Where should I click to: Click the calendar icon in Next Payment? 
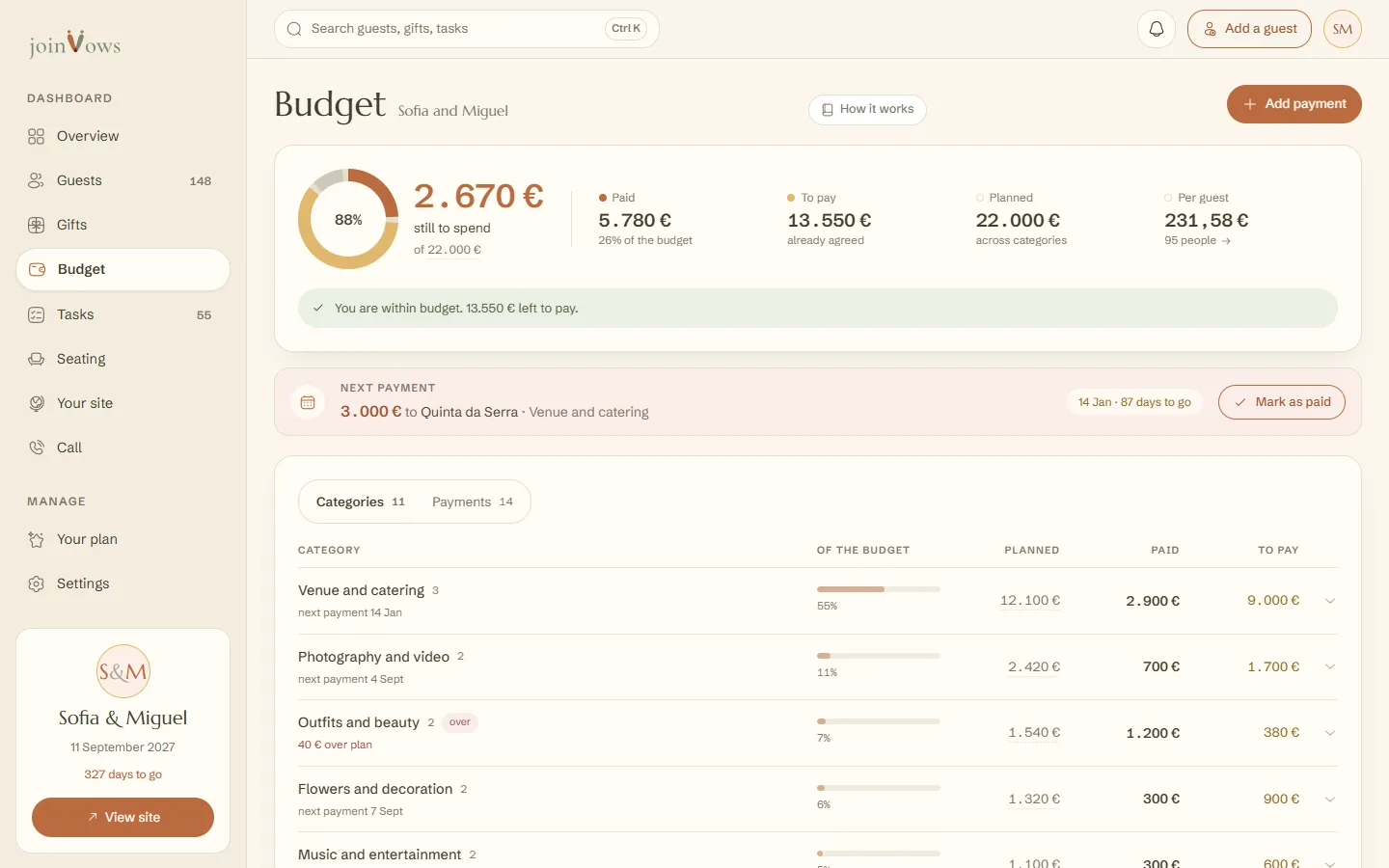pos(308,402)
